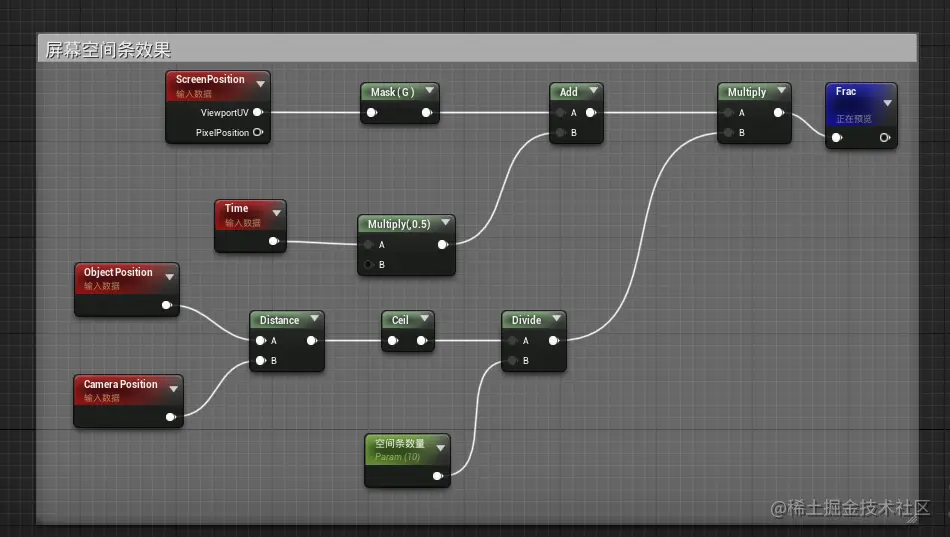Collapse the Multiply(,0.5) node arrow

click(446, 222)
